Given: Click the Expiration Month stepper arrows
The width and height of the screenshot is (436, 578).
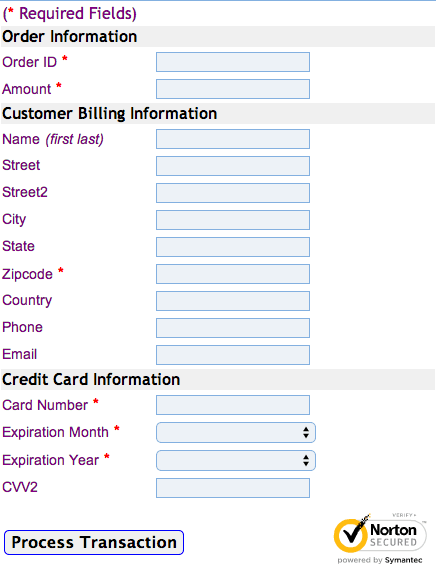Looking at the screenshot, I should click(x=306, y=432).
